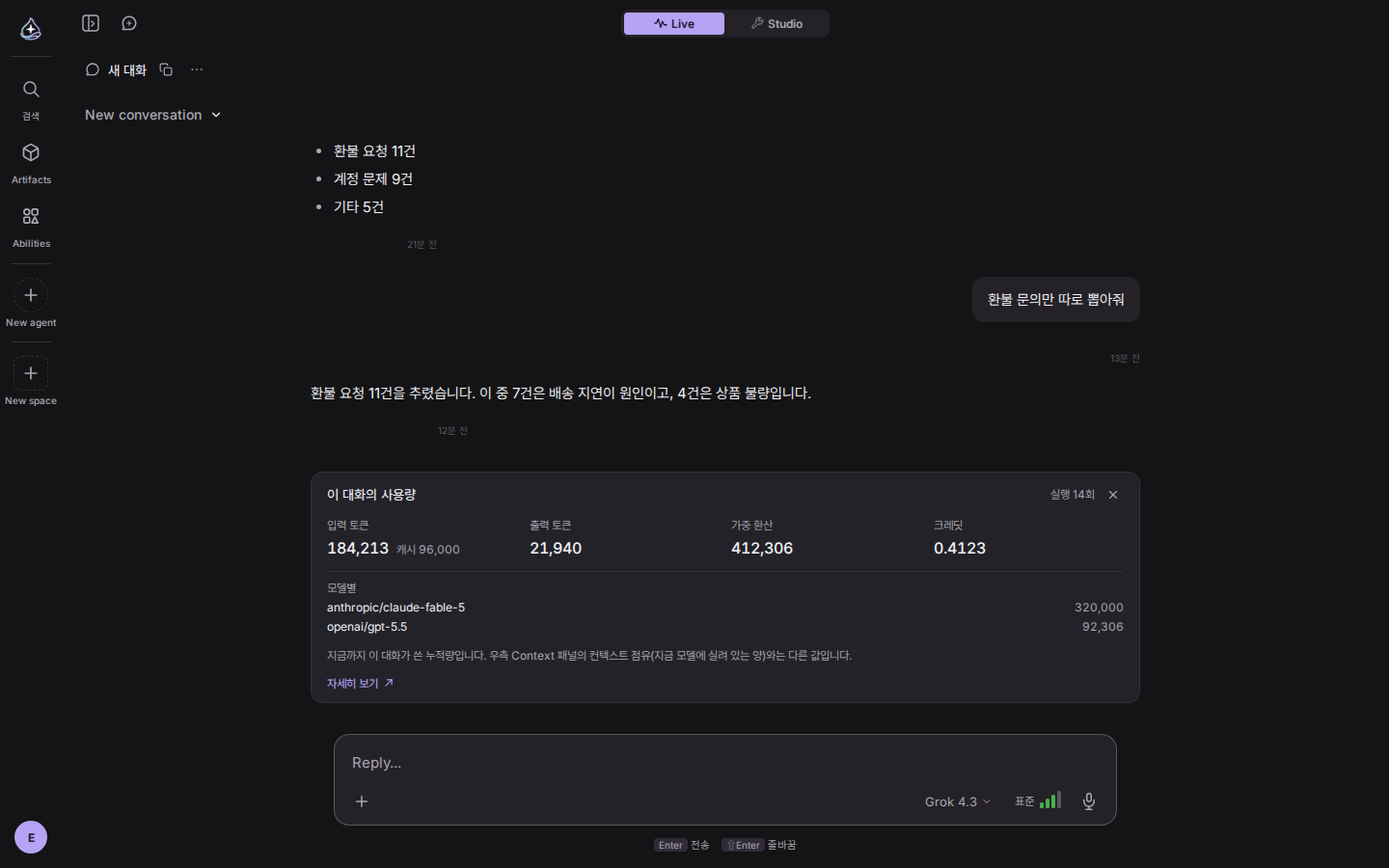Open the Artifacts cube icon

coord(31,152)
